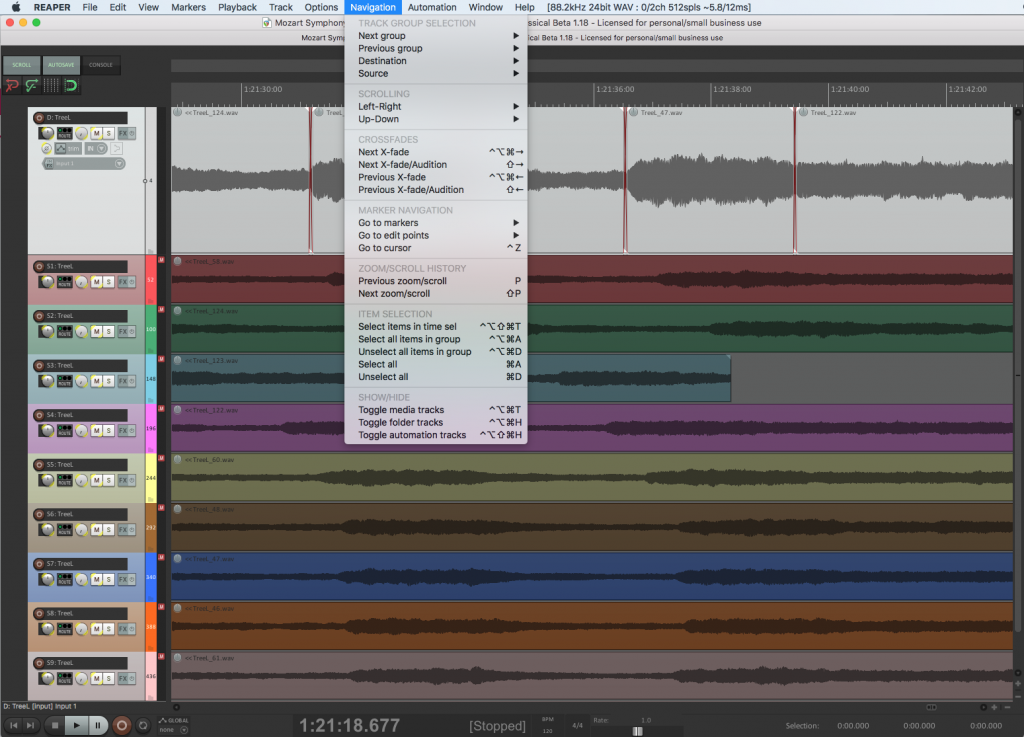Click the red Record transport button

[121, 725]
